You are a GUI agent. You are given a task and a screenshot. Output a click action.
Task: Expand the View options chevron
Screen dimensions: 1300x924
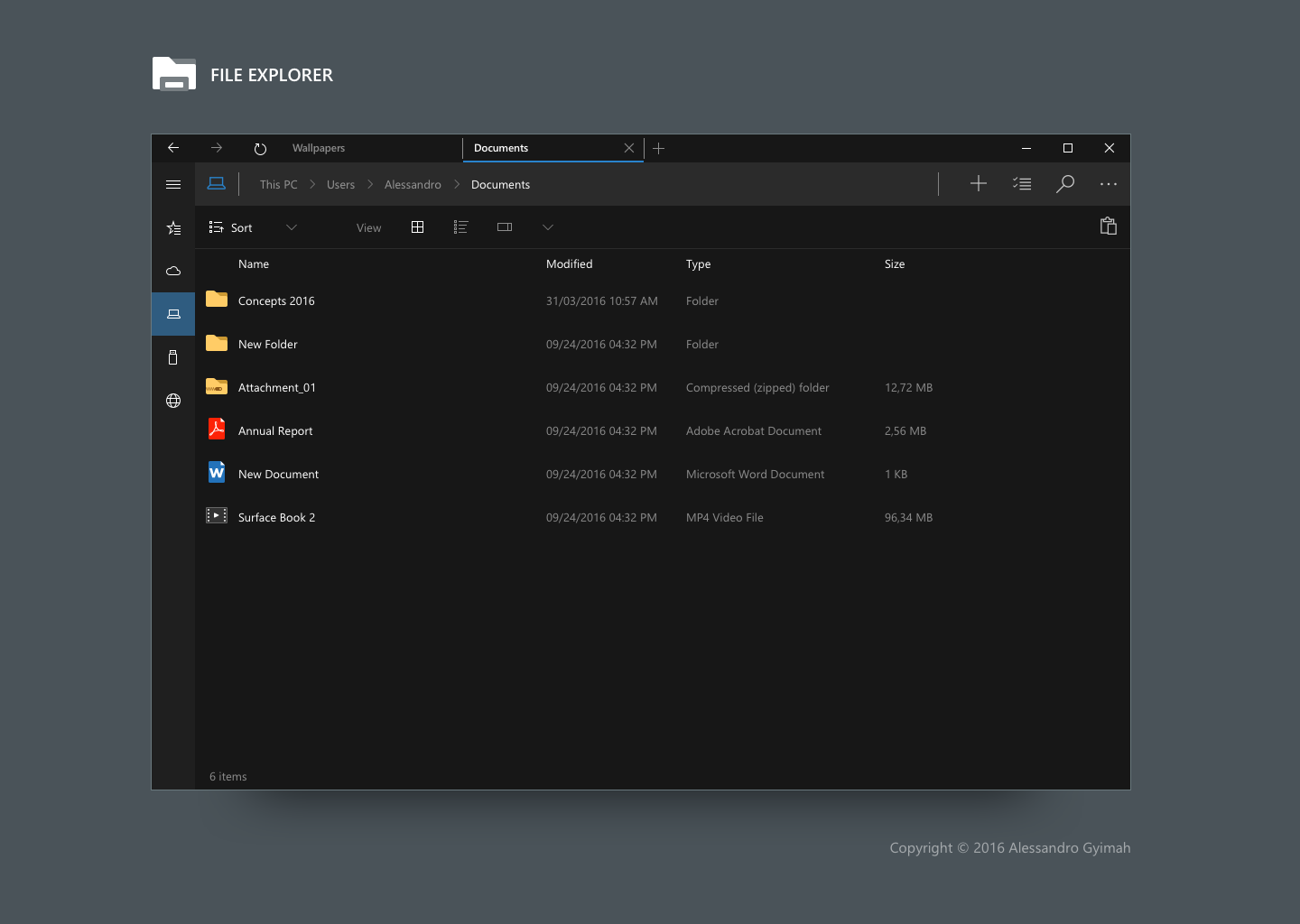point(548,227)
